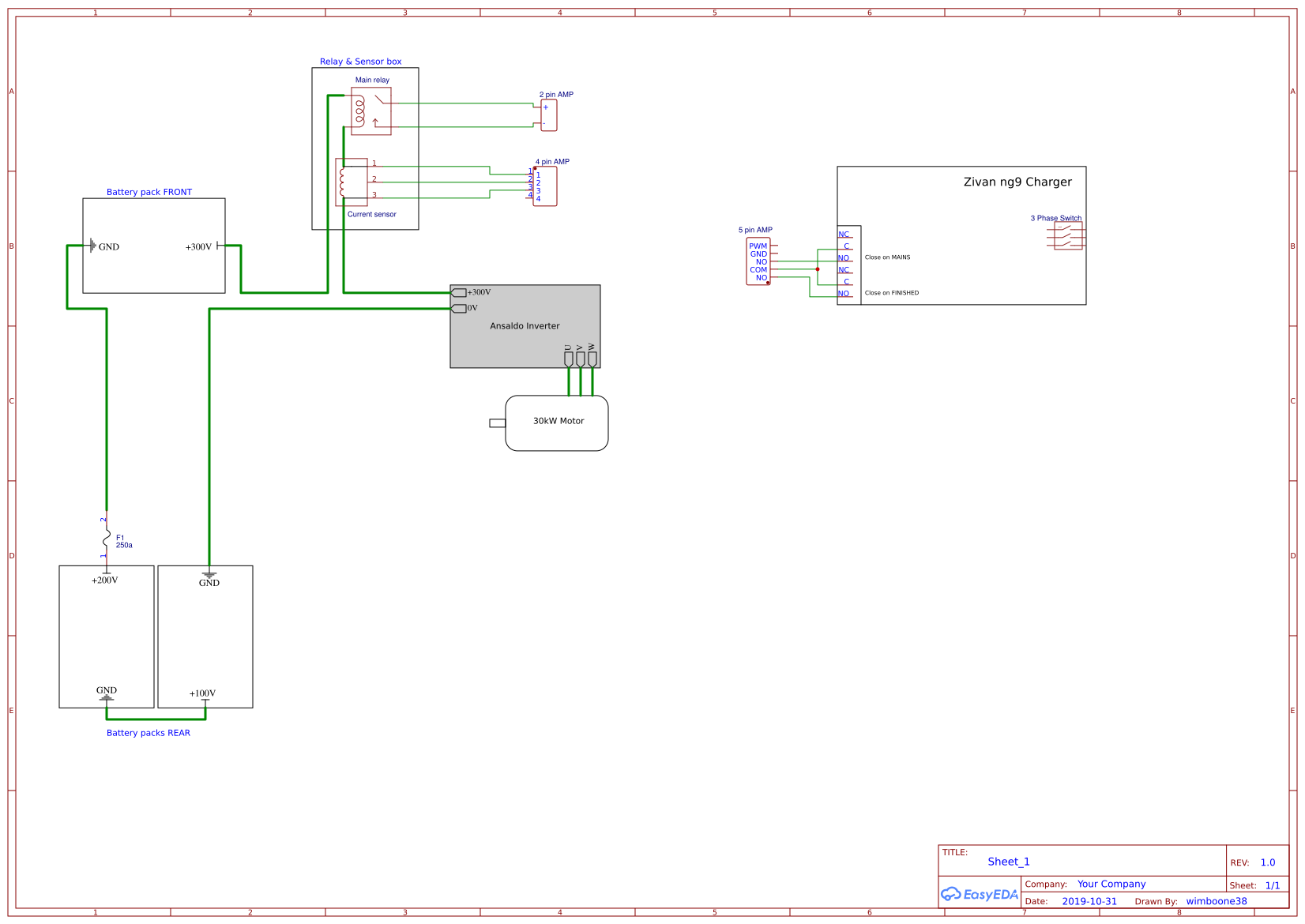Click the Sheet_1 title text

coord(1008,862)
